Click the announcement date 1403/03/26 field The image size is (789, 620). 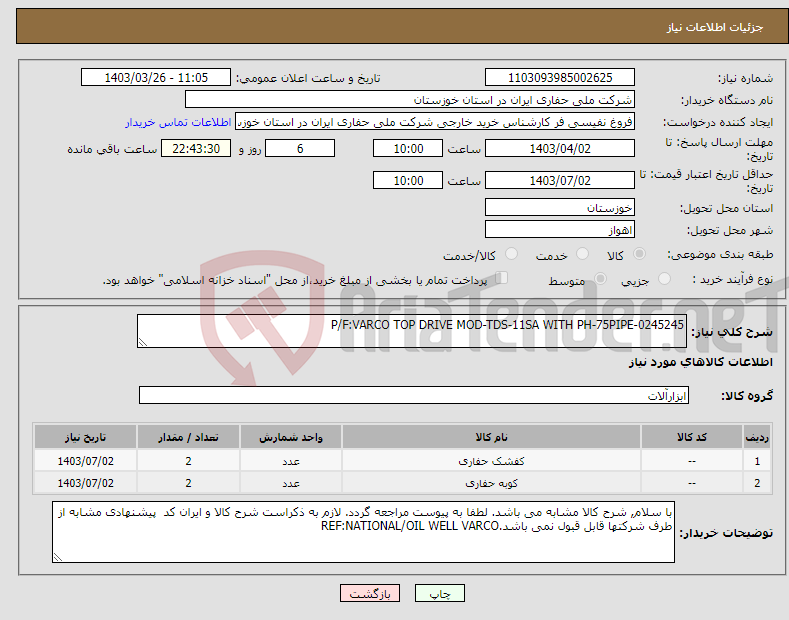156,78
